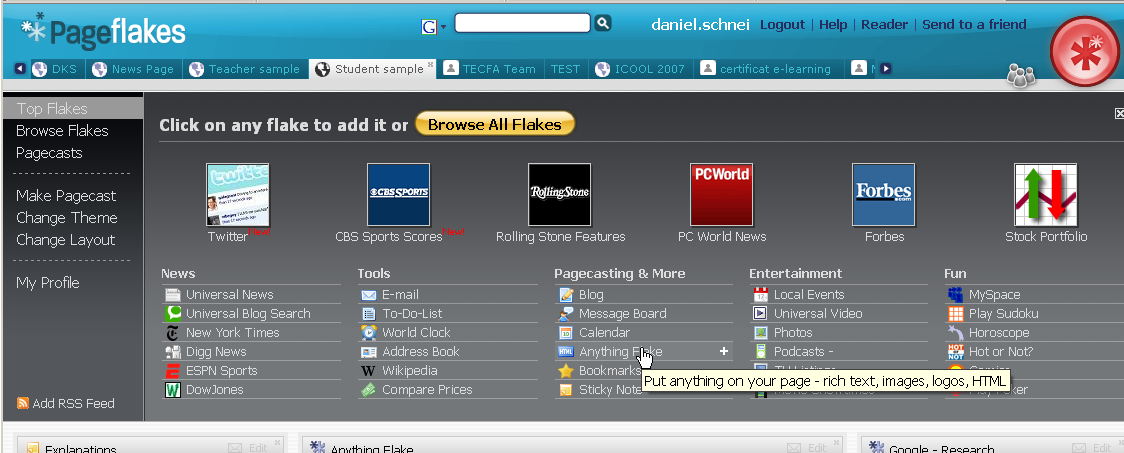The width and height of the screenshot is (1124, 453).
Task: Select Browse Flakes in the sidebar
Action: 62,130
